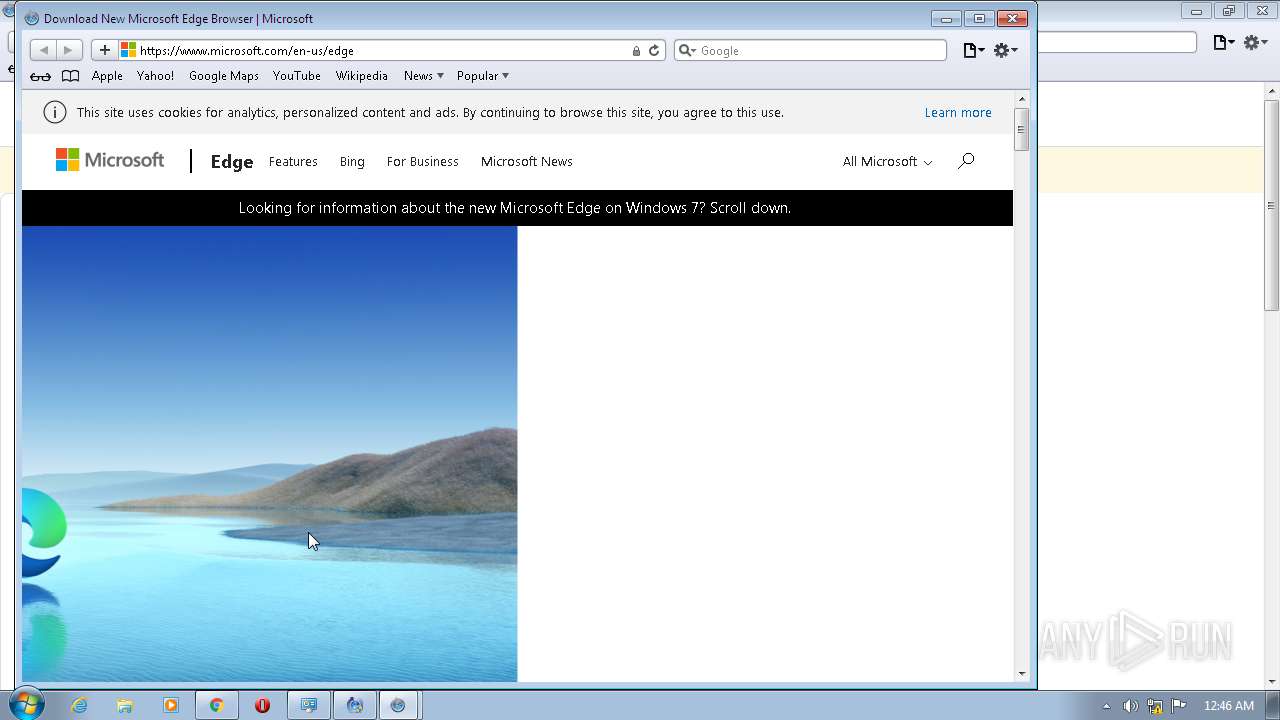
Task: Show hidden tray icons arrow
Action: [x=1106, y=706]
